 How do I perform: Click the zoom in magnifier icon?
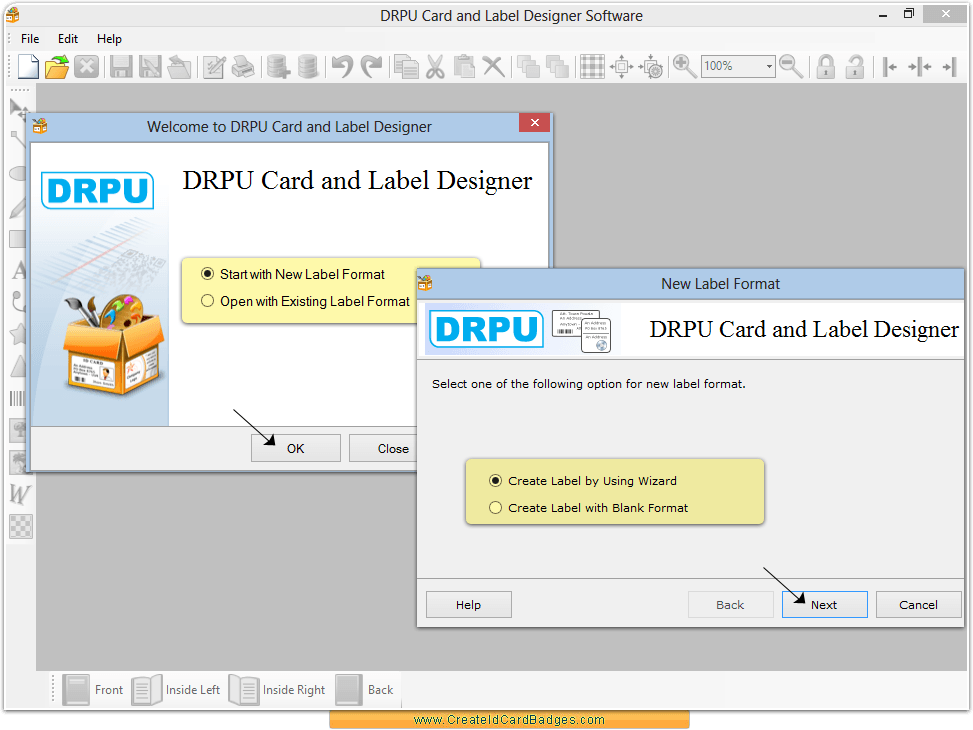[684, 66]
